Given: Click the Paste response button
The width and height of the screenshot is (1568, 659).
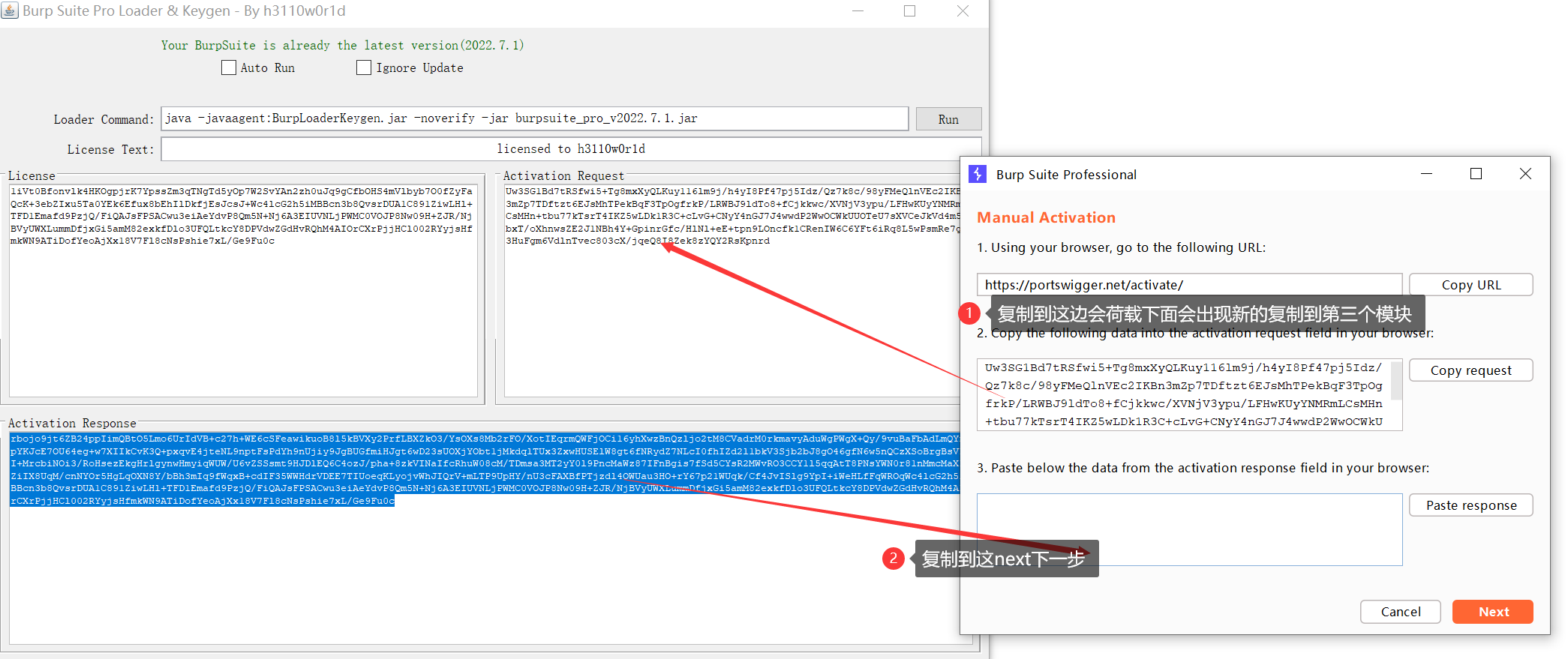Looking at the screenshot, I should [x=1470, y=505].
